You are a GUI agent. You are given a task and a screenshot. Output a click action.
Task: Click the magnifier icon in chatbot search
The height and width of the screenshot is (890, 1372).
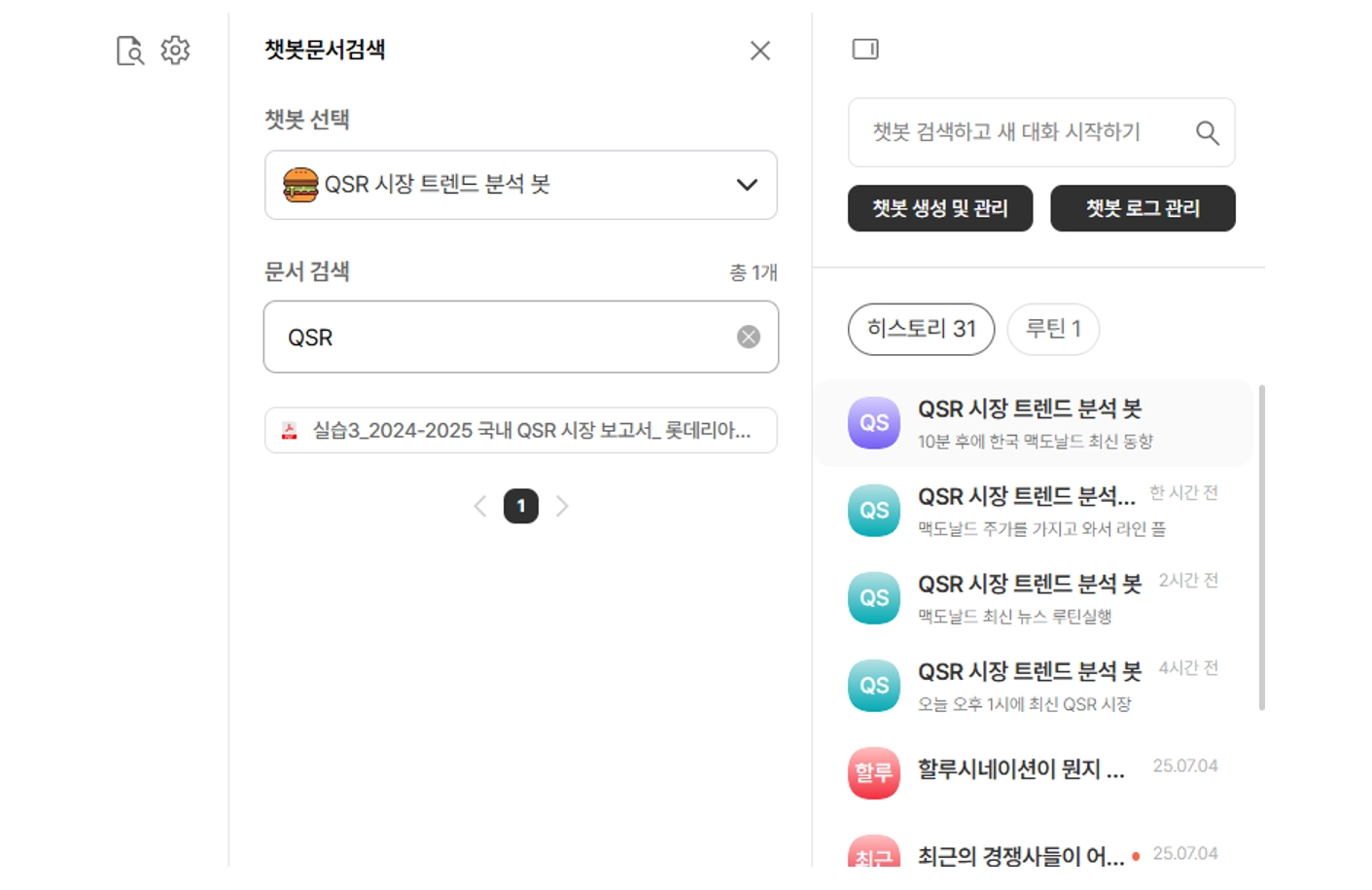1207,132
